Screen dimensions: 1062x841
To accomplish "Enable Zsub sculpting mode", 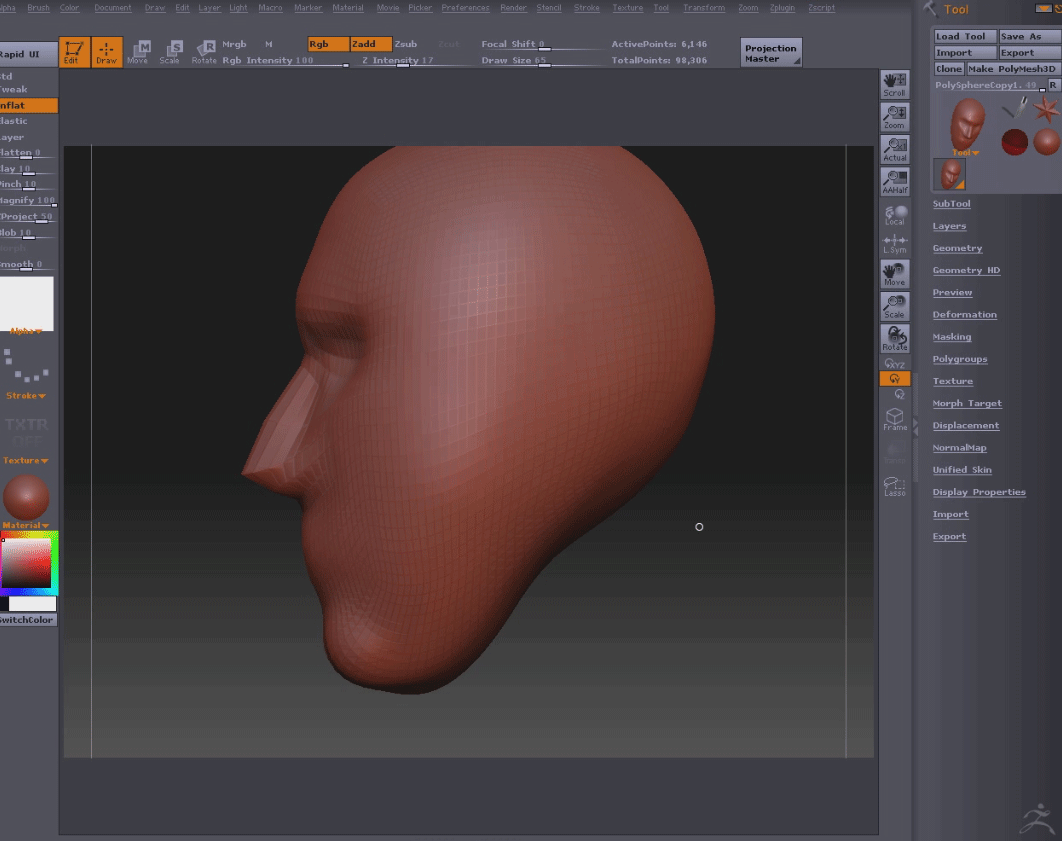I will 406,44.
